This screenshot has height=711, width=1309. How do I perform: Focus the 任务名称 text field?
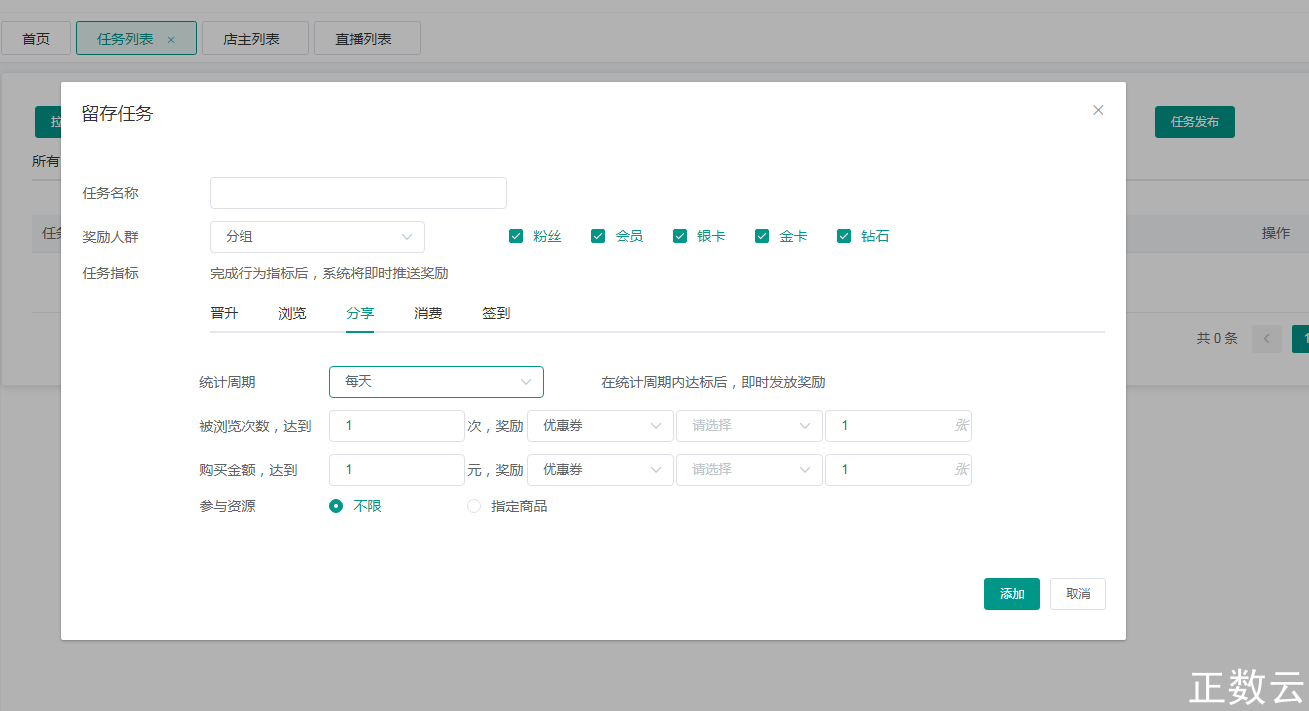pos(358,193)
